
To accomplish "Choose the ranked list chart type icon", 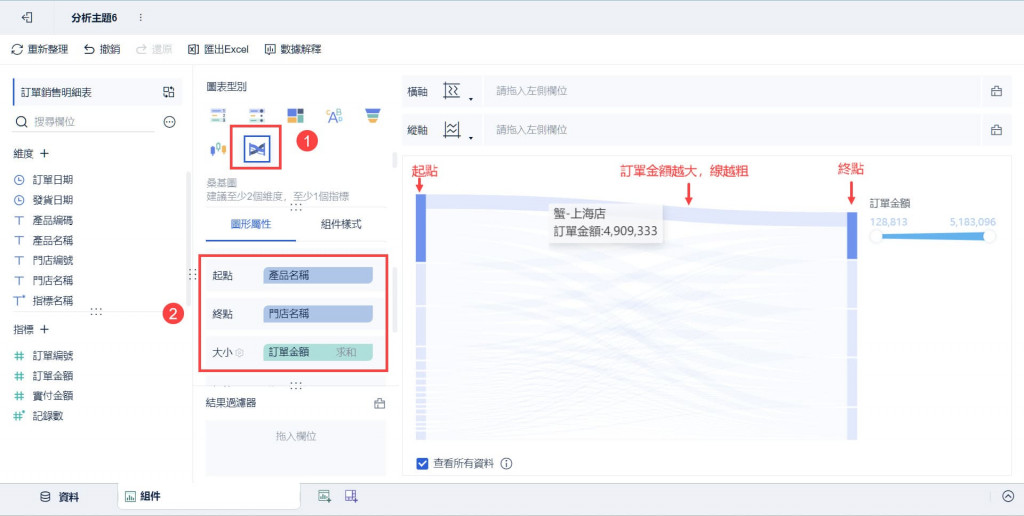I will [217, 116].
